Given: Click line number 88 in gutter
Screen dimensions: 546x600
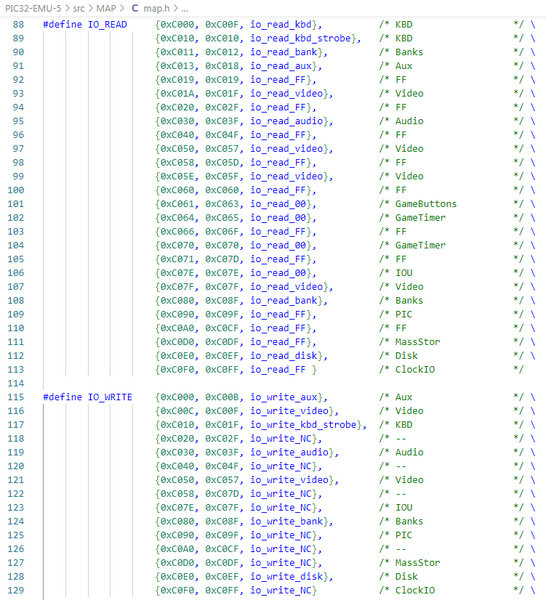Looking at the screenshot, I should [x=18, y=24].
